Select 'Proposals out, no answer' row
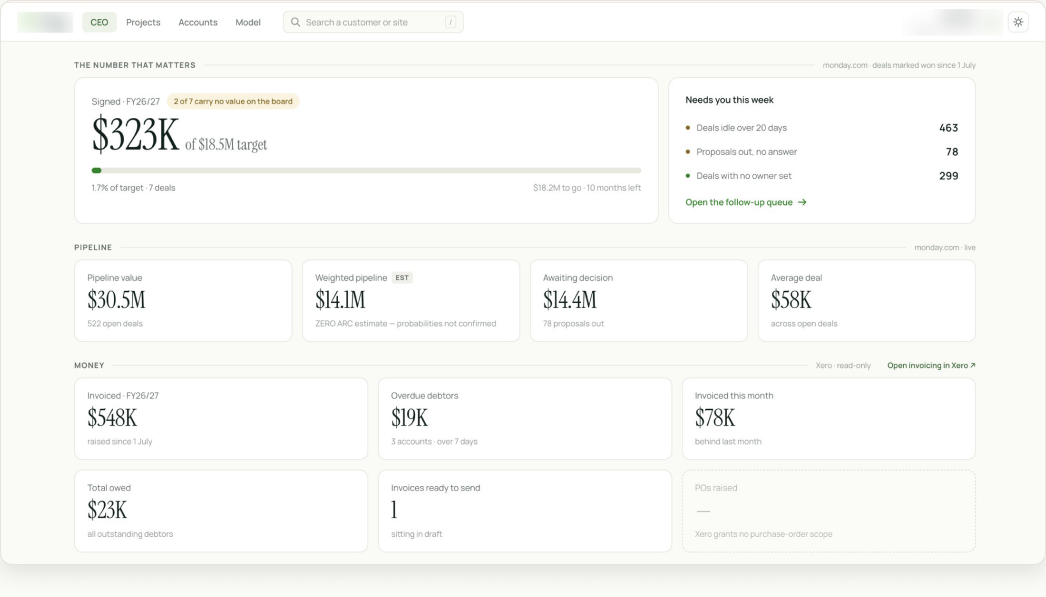Screen dimensions: 1046x597 (x=822, y=152)
